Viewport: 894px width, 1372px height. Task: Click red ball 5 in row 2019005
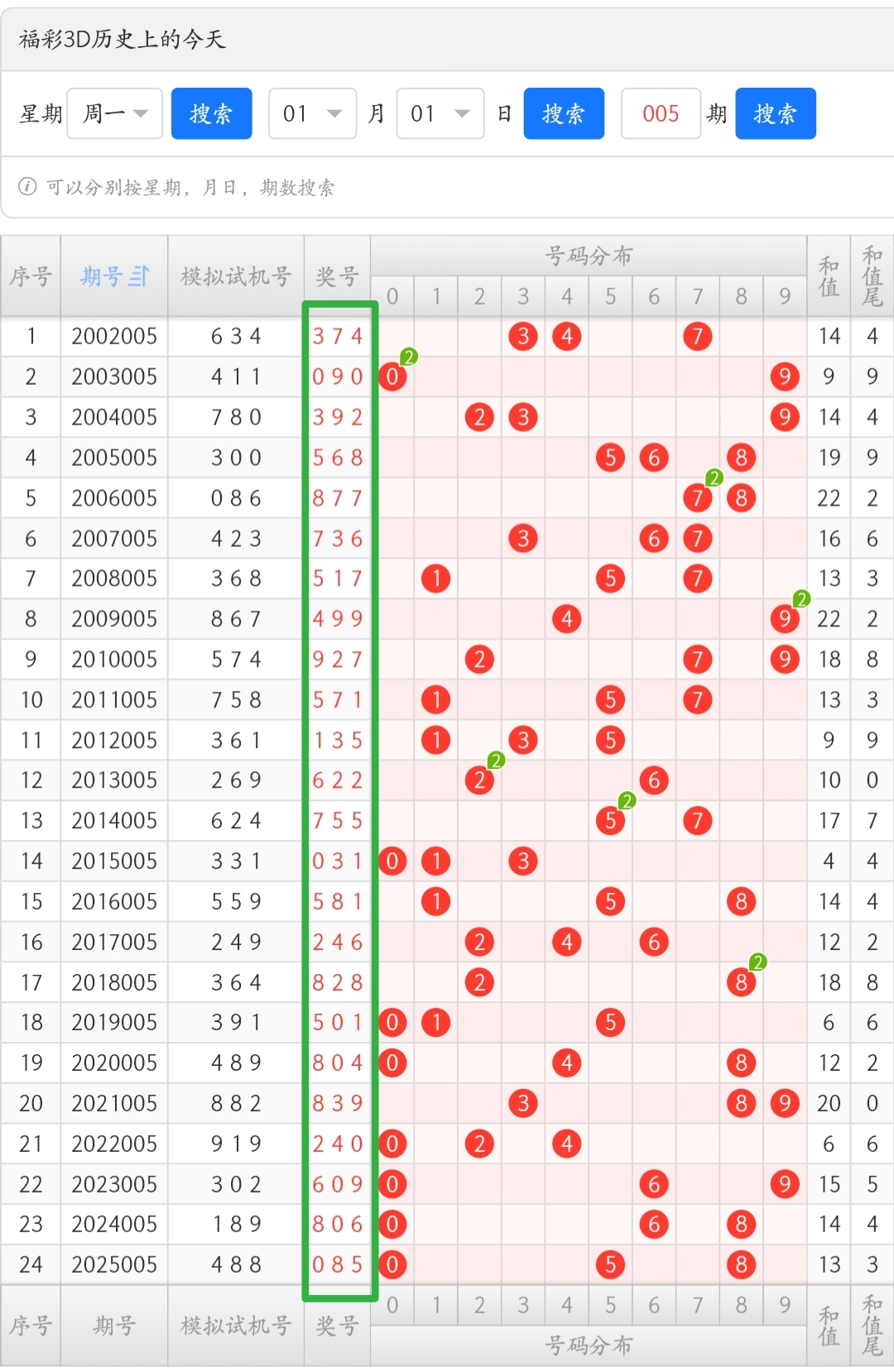(610, 1023)
